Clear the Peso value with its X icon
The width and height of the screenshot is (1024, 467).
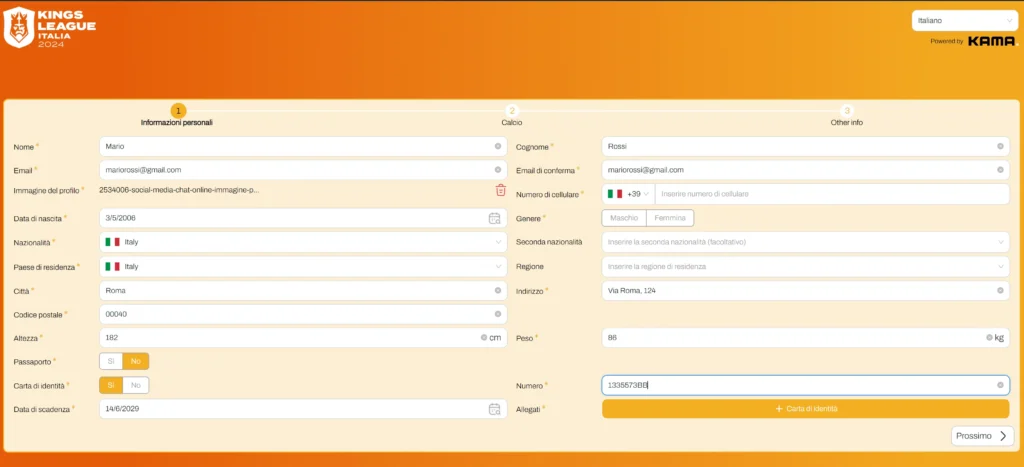pyautogui.click(x=989, y=338)
